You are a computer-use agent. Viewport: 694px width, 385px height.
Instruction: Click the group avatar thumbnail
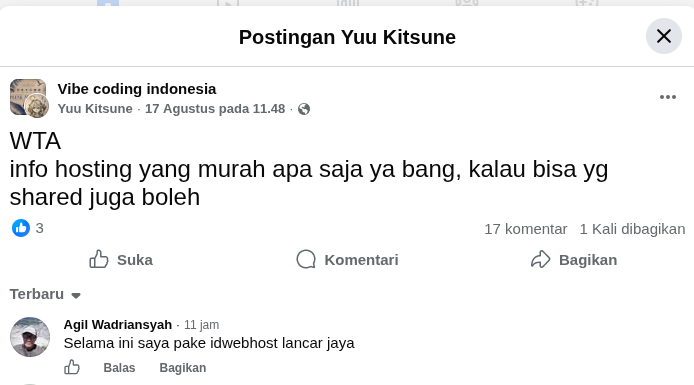tap(27, 95)
